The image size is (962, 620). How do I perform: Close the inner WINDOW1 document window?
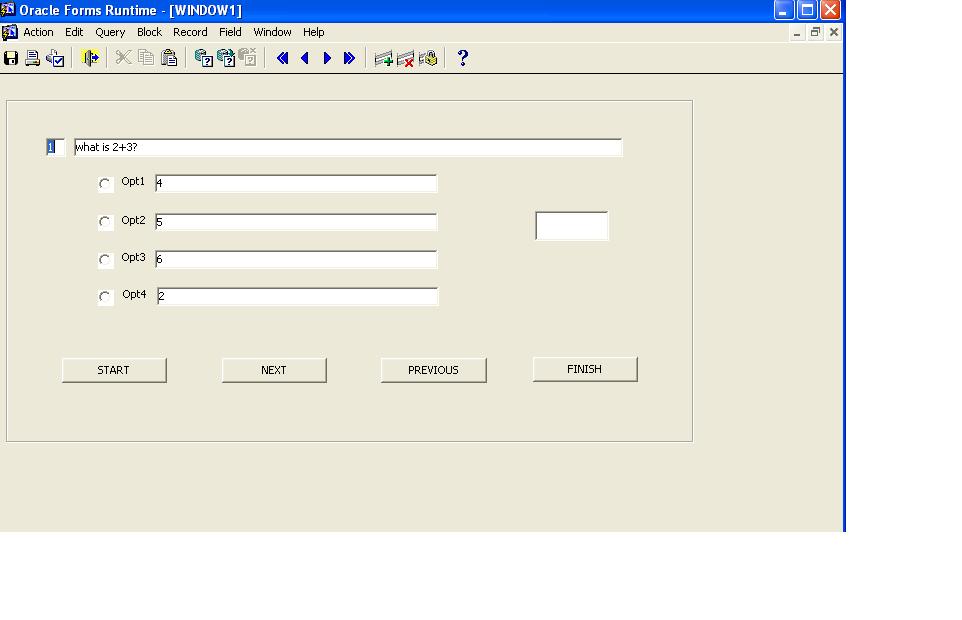(834, 33)
